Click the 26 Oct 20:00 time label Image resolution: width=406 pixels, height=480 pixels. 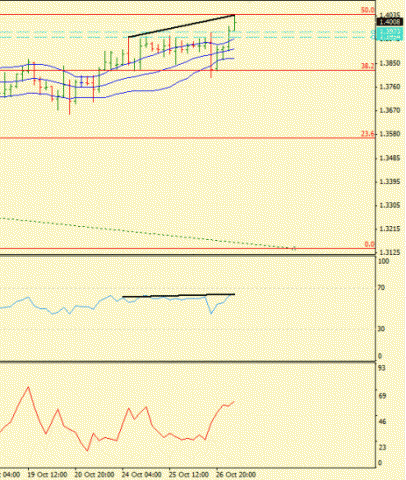(x=236, y=474)
